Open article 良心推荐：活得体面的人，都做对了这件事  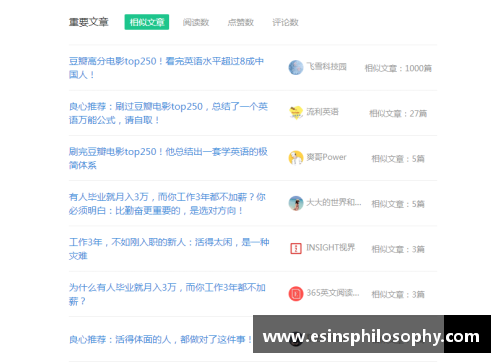[x=160, y=339]
